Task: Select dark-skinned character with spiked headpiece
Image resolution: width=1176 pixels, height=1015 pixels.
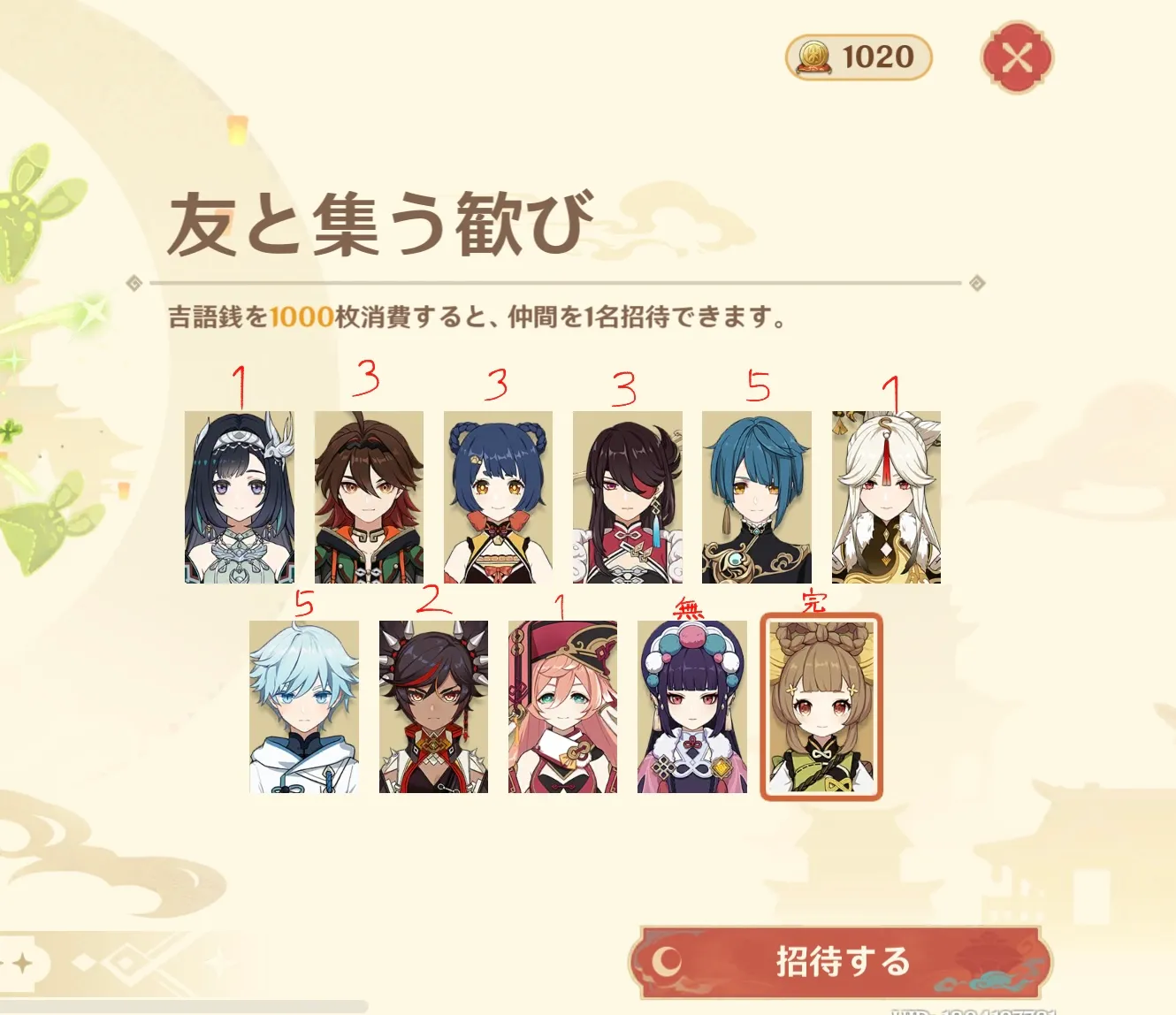Action: pyautogui.click(x=433, y=706)
